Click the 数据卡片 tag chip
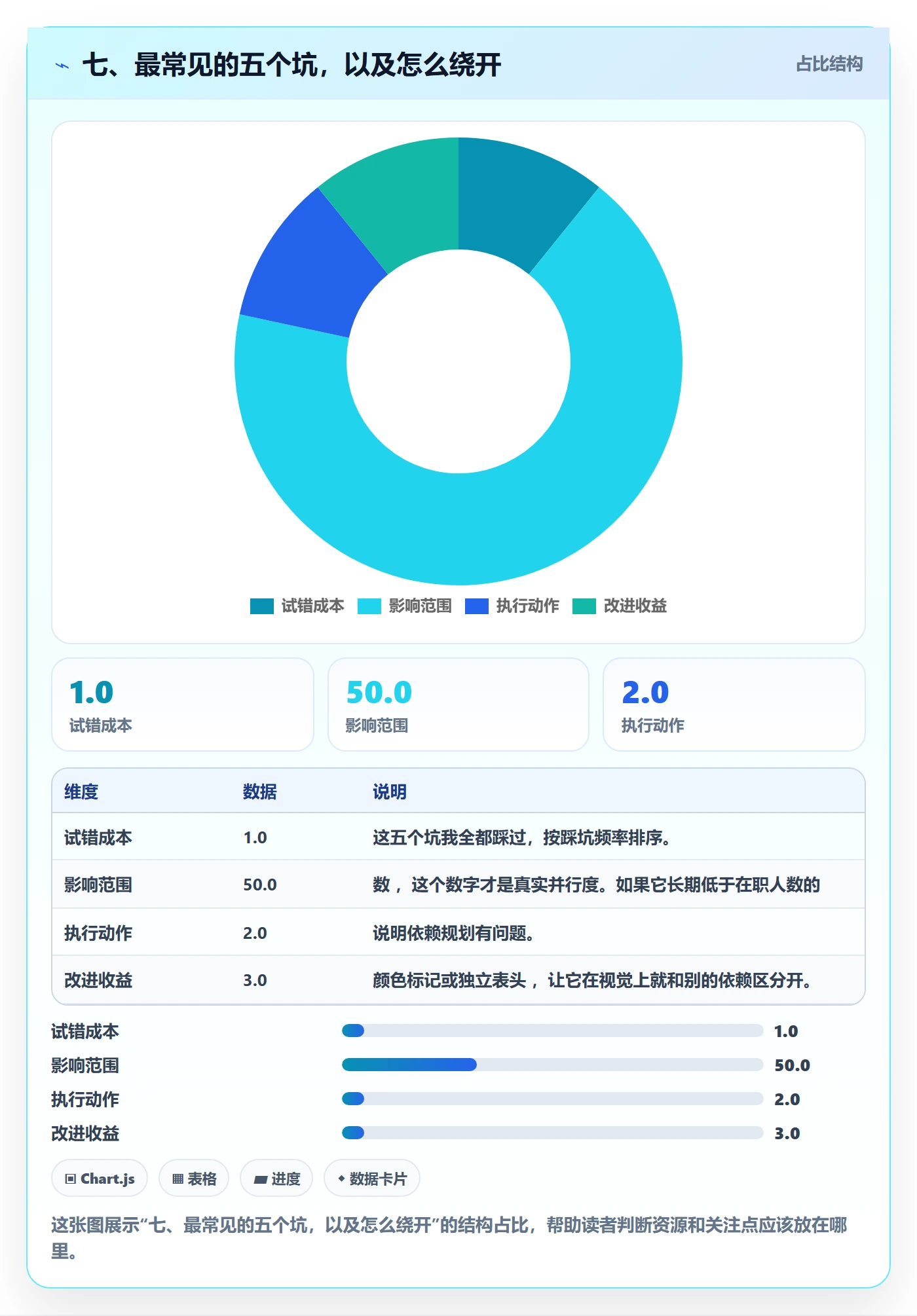Screen dimensions: 917x1316 tap(372, 1179)
